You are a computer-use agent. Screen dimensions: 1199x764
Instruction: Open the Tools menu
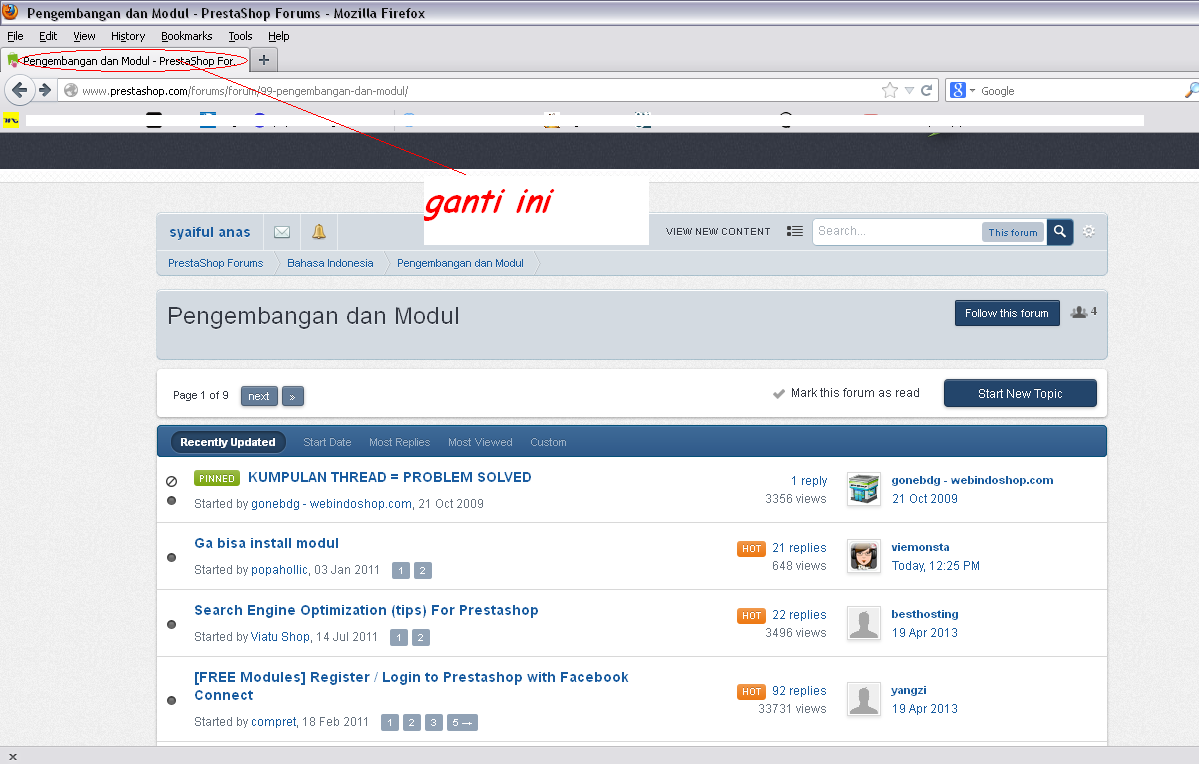[x=240, y=36]
